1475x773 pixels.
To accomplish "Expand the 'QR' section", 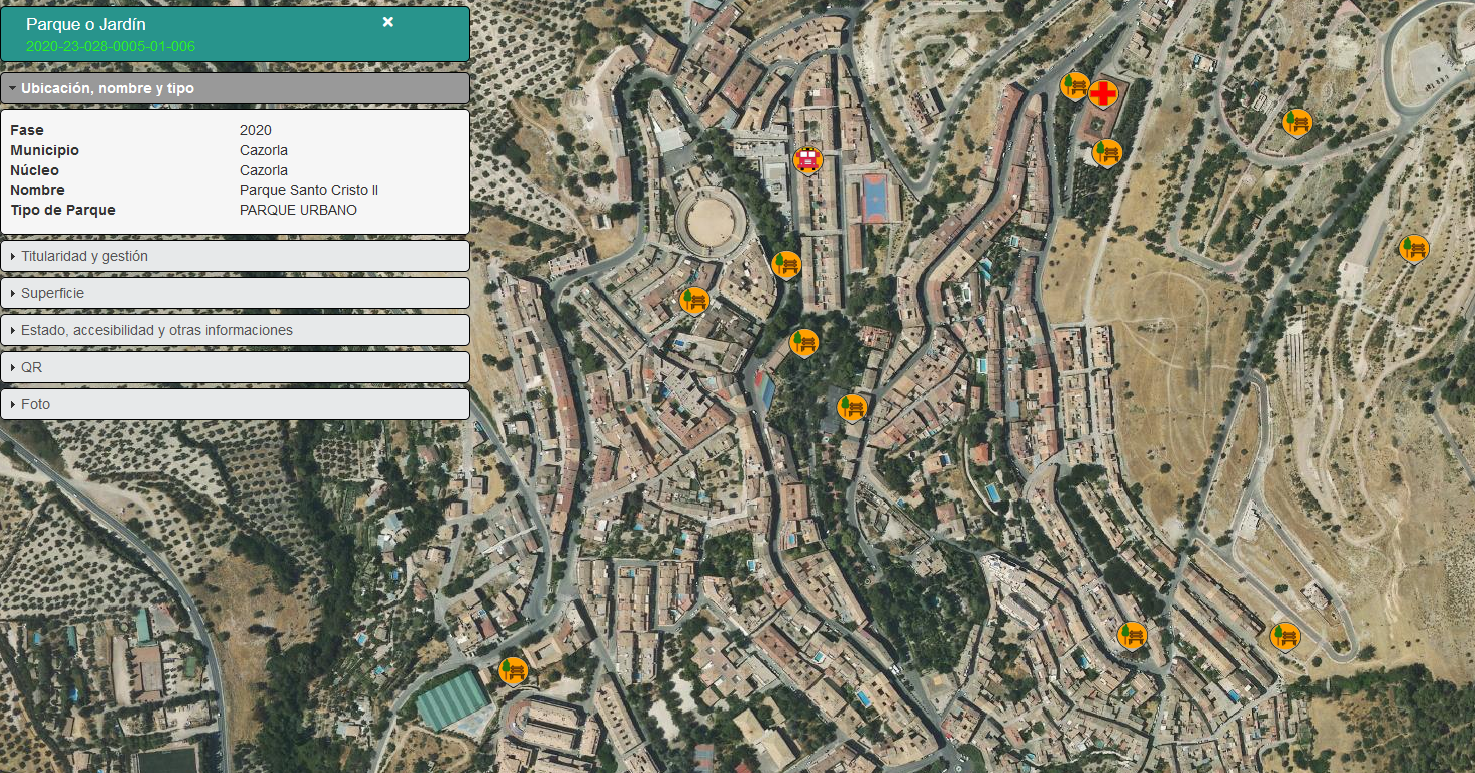I will point(235,367).
